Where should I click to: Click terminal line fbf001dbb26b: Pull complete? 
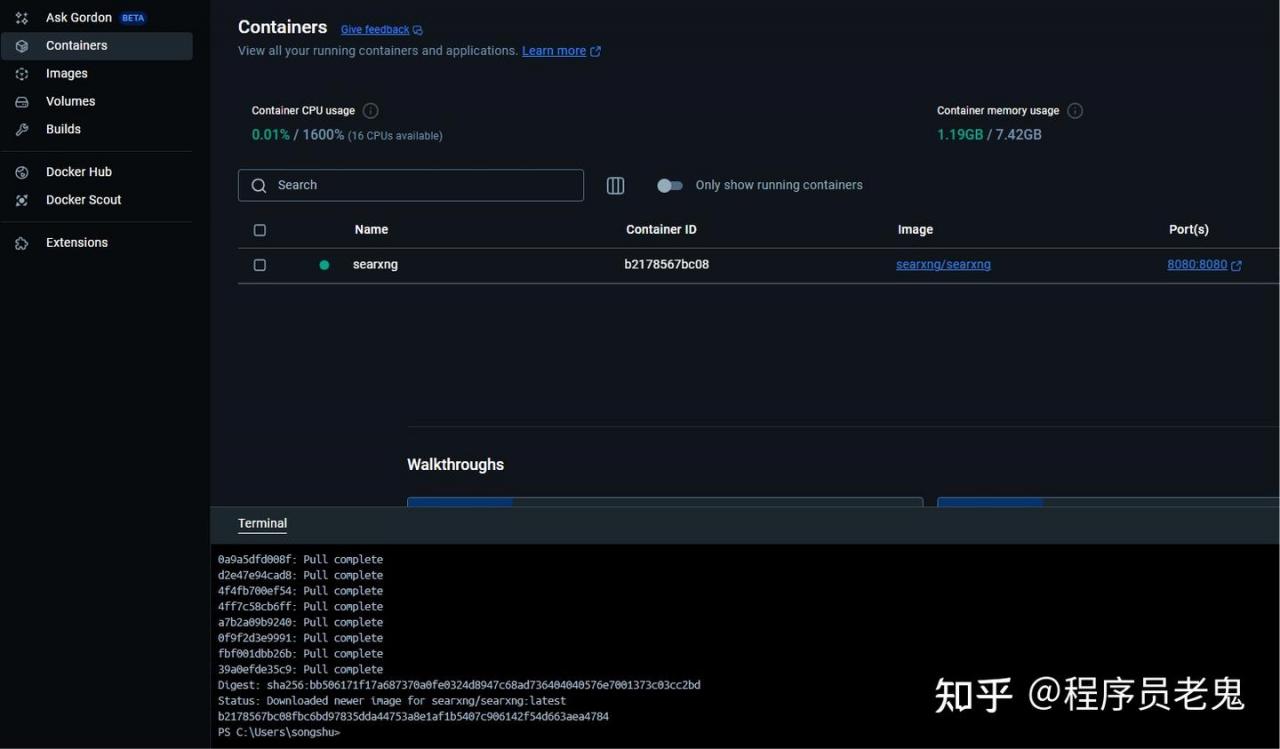click(300, 654)
